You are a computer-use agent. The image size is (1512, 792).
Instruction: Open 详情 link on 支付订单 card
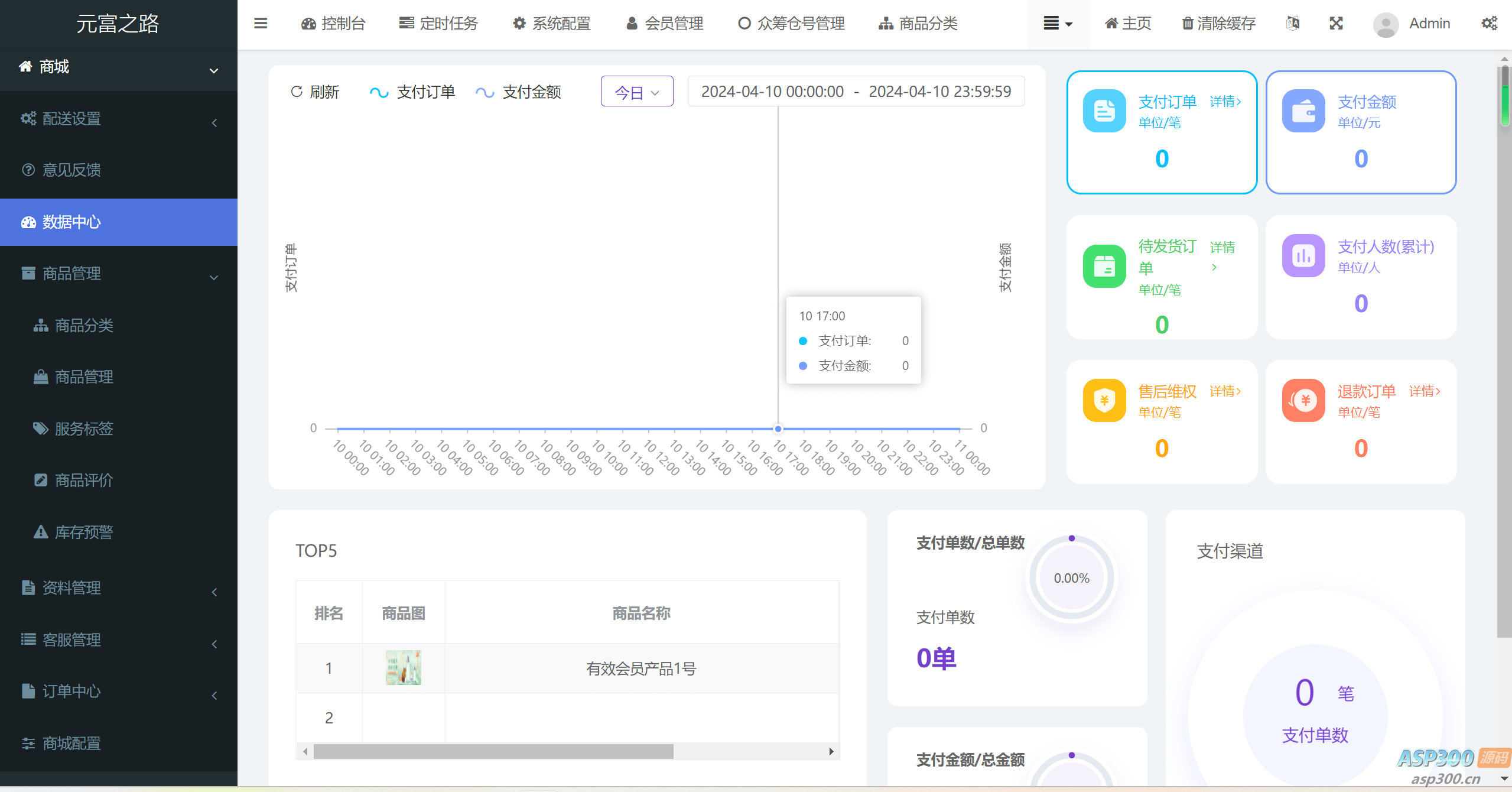[1225, 102]
